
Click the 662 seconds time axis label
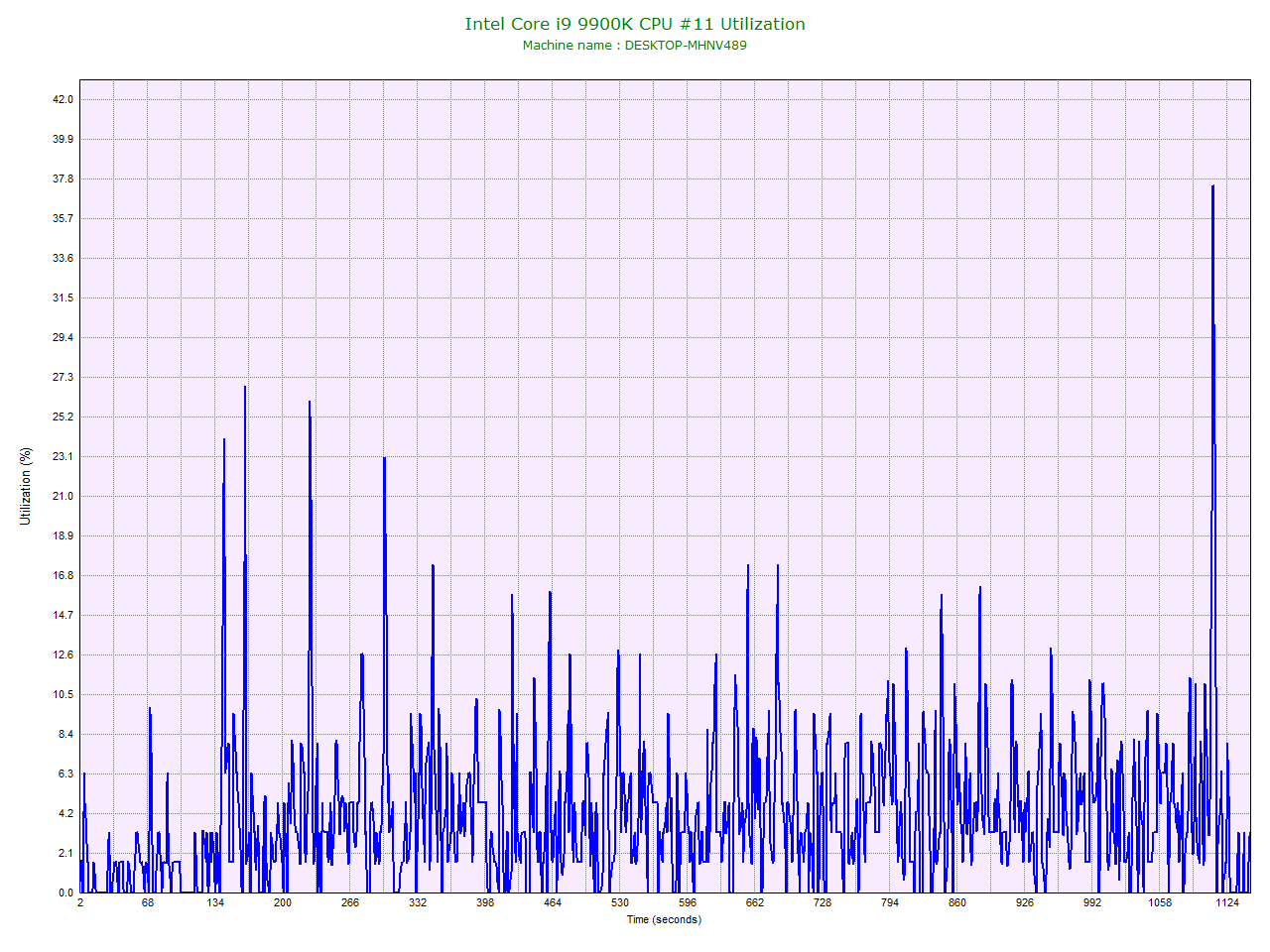tap(755, 902)
